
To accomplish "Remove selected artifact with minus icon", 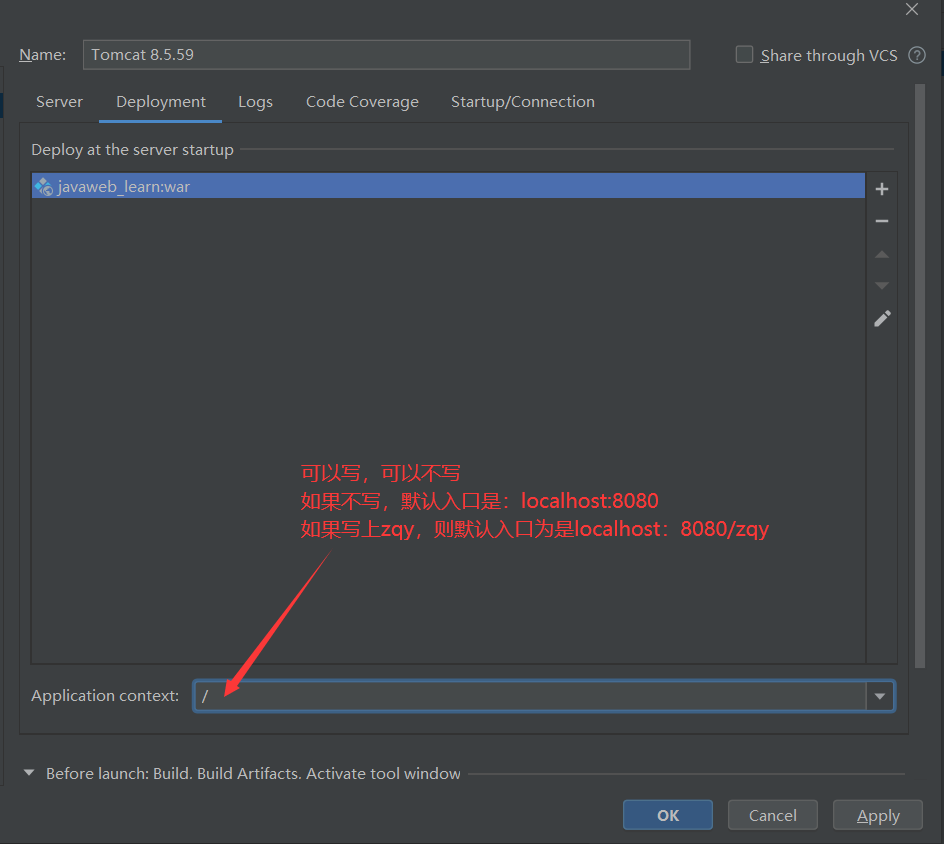I will [x=881, y=221].
